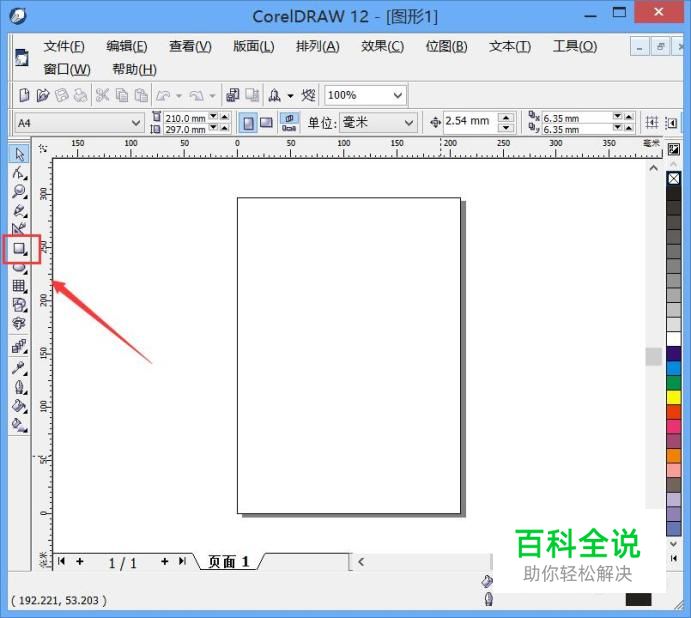Create a new document
691x618 pixels.
click(24, 95)
